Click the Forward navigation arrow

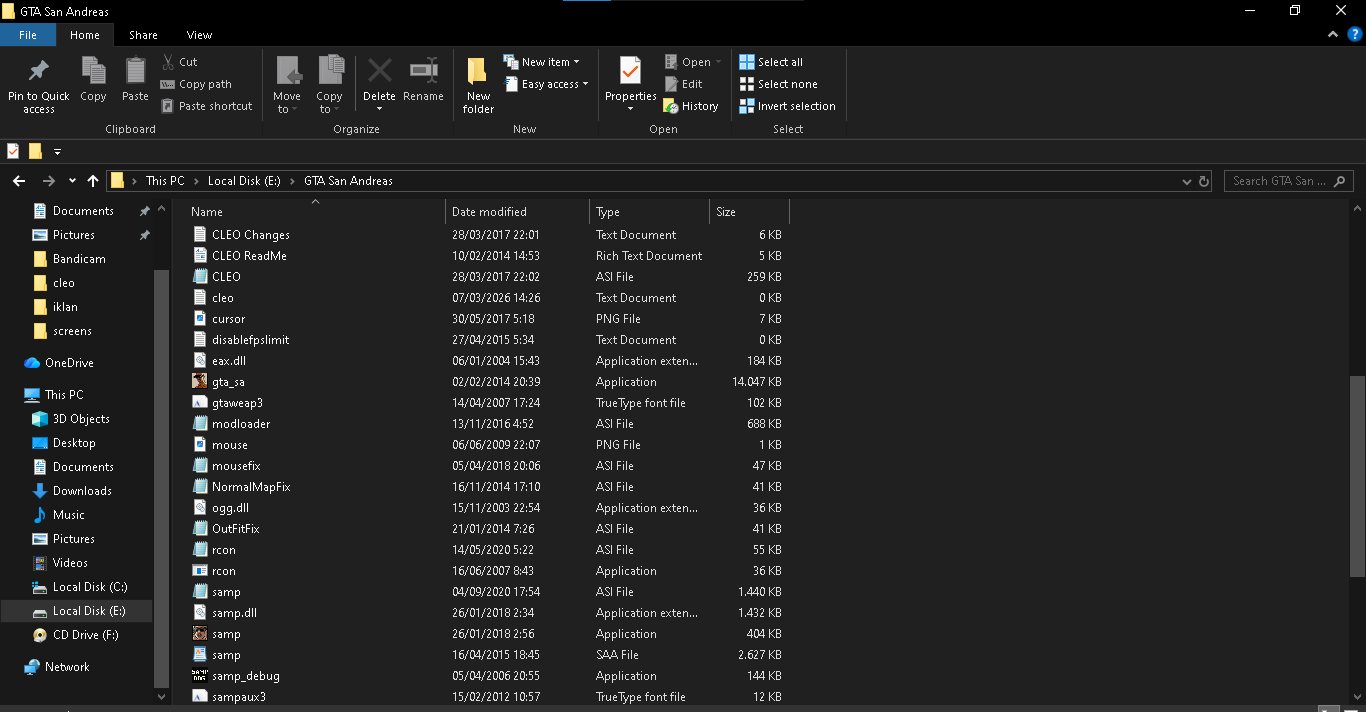click(48, 181)
